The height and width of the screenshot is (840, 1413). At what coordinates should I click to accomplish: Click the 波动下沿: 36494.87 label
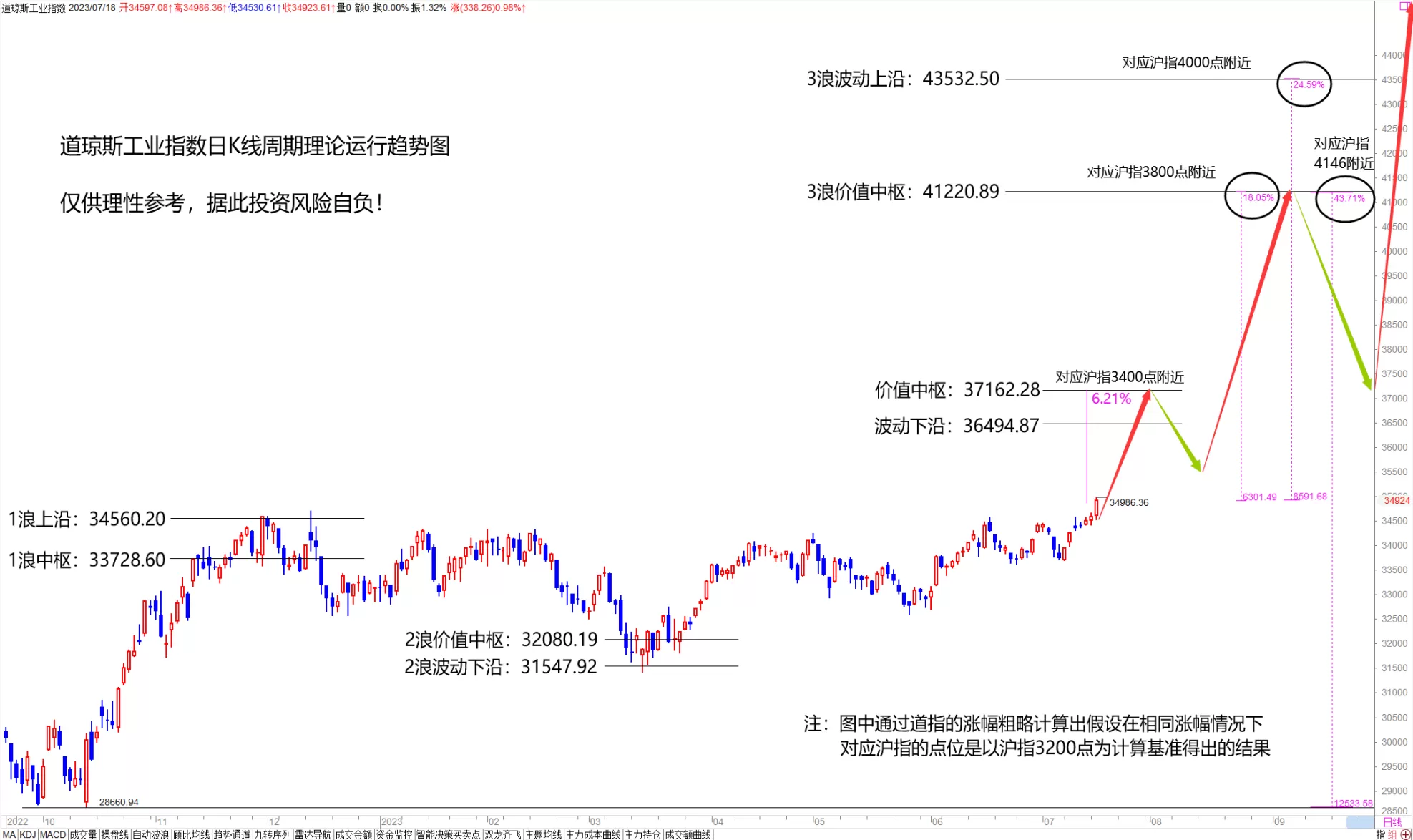tap(957, 426)
